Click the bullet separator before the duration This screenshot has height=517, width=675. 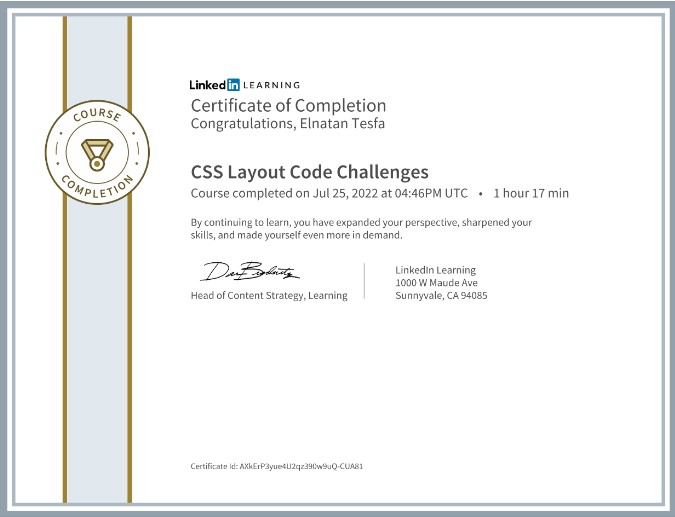[480, 193]
